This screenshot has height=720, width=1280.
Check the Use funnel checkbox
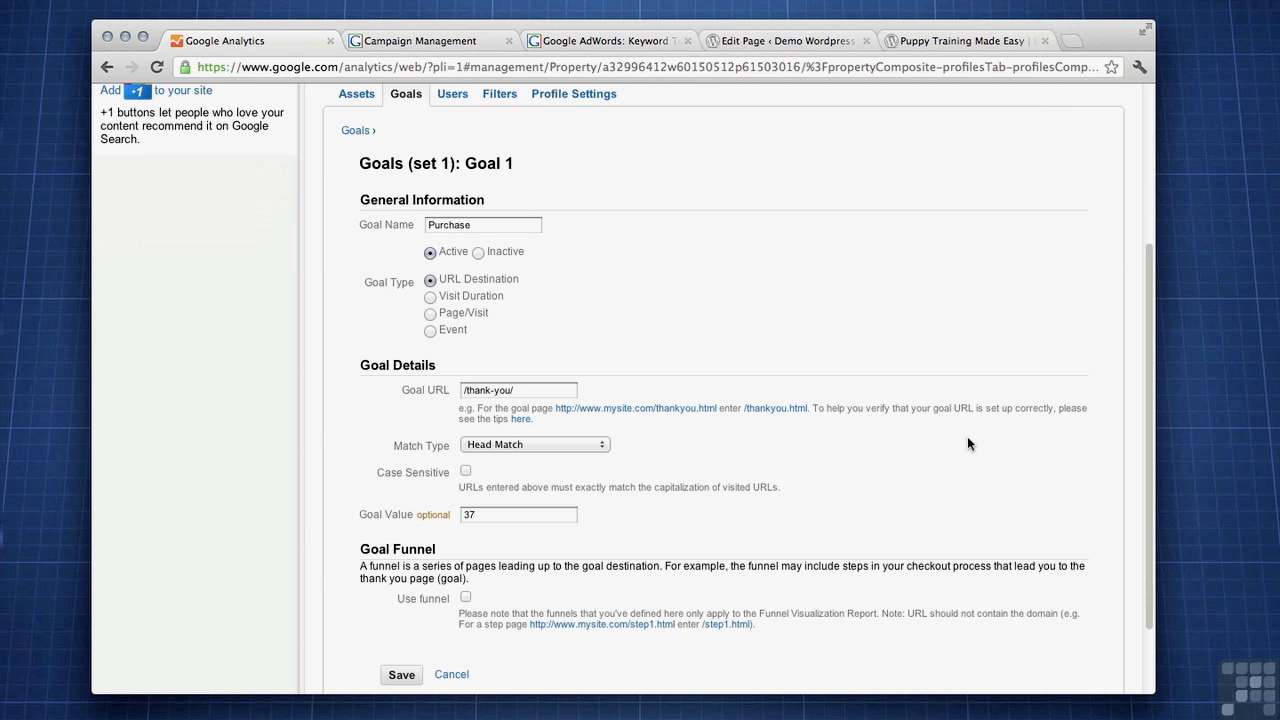(465, 597)
